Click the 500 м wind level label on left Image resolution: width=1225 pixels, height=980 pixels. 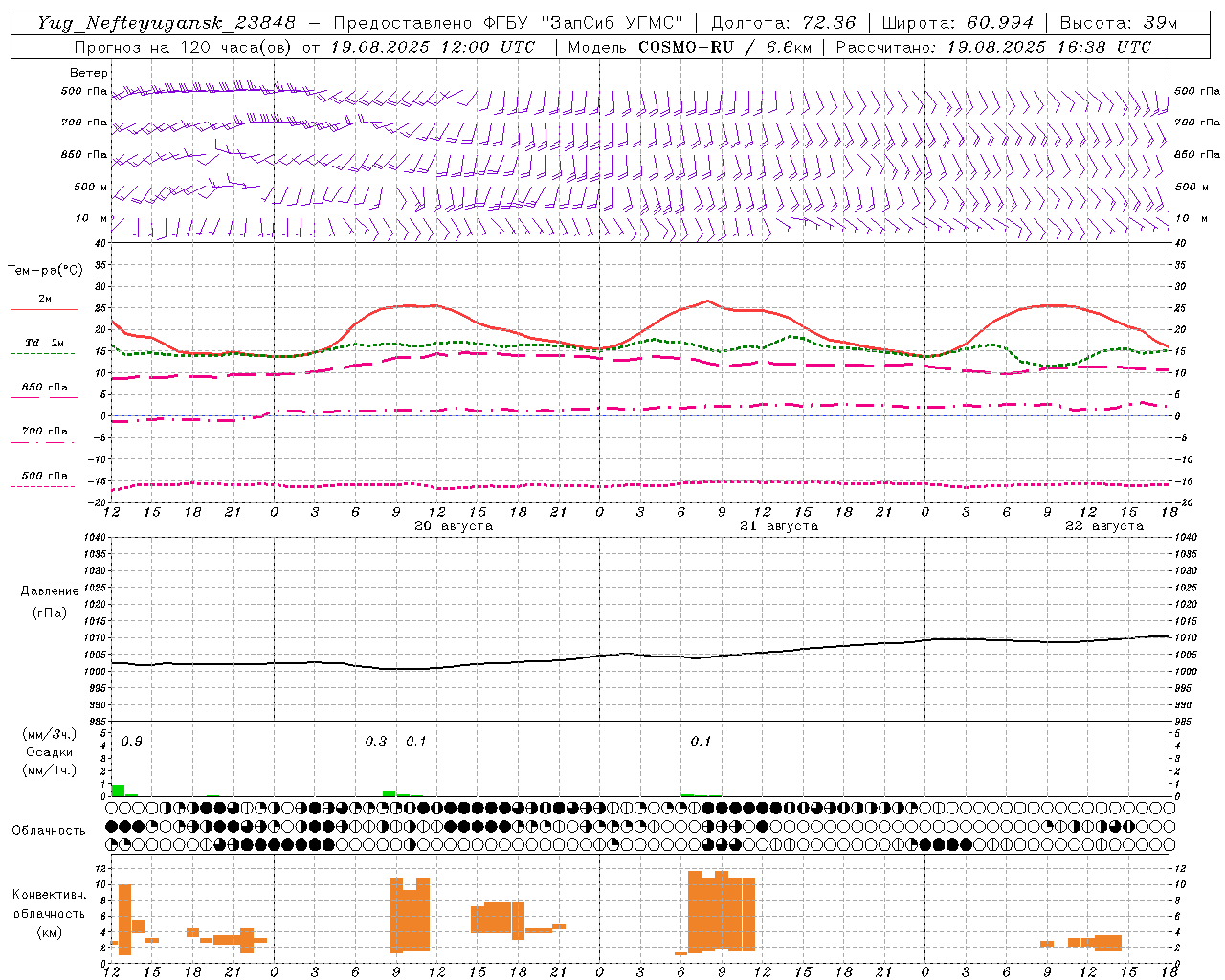pos(92,187)
